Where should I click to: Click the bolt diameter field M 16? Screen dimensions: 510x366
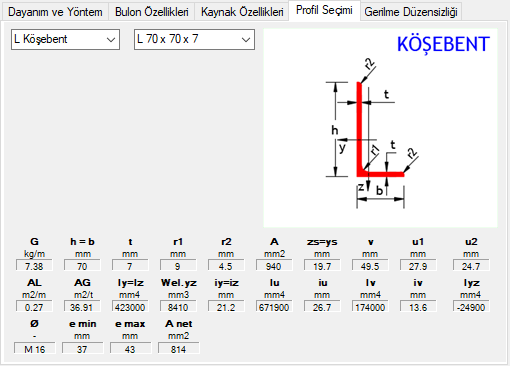[35, 349]
